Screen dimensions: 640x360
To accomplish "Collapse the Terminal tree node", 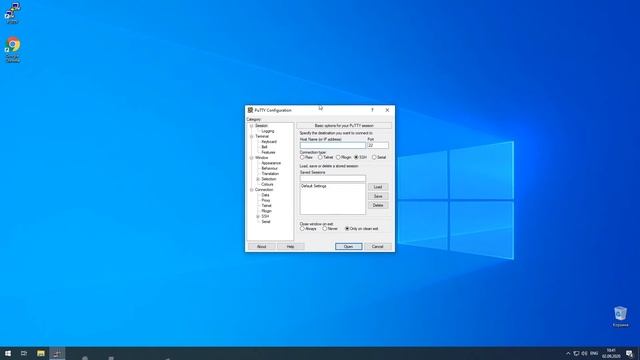I will (x=251, y=136).
